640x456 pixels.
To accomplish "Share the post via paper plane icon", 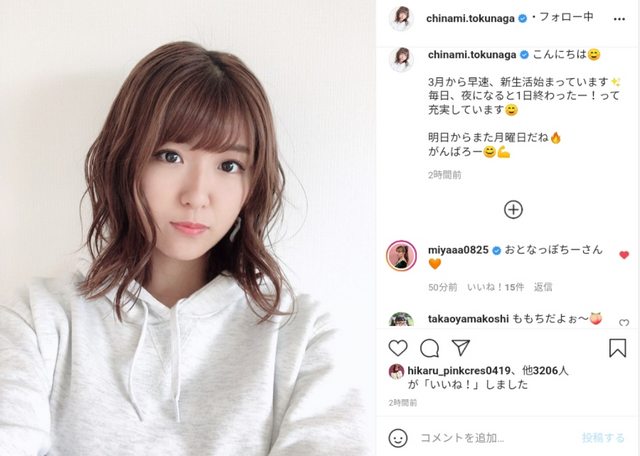I will pyautogui.click(x=461, y=347).
